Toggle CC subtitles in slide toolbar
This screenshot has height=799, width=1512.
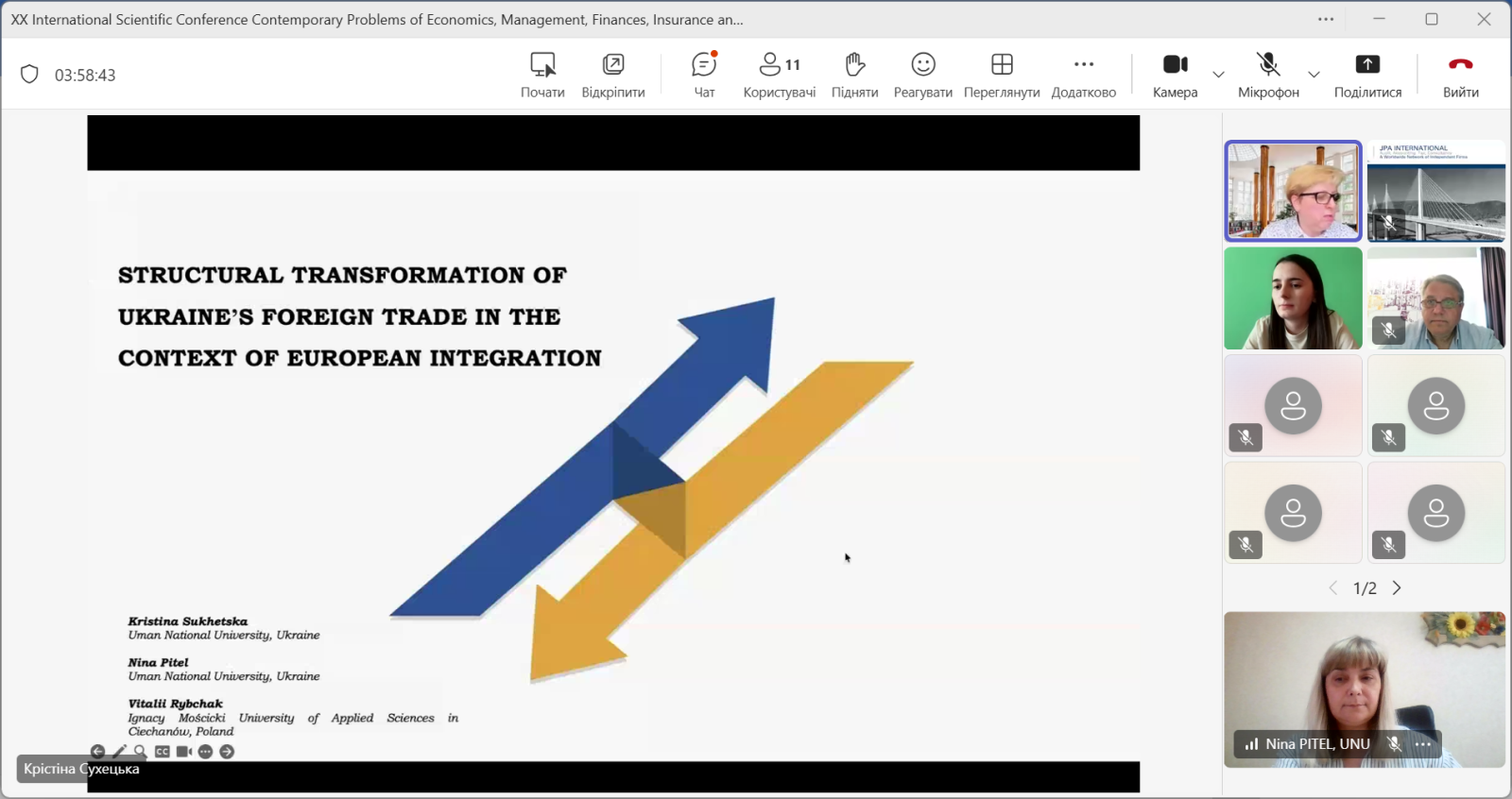click(163, 752)
